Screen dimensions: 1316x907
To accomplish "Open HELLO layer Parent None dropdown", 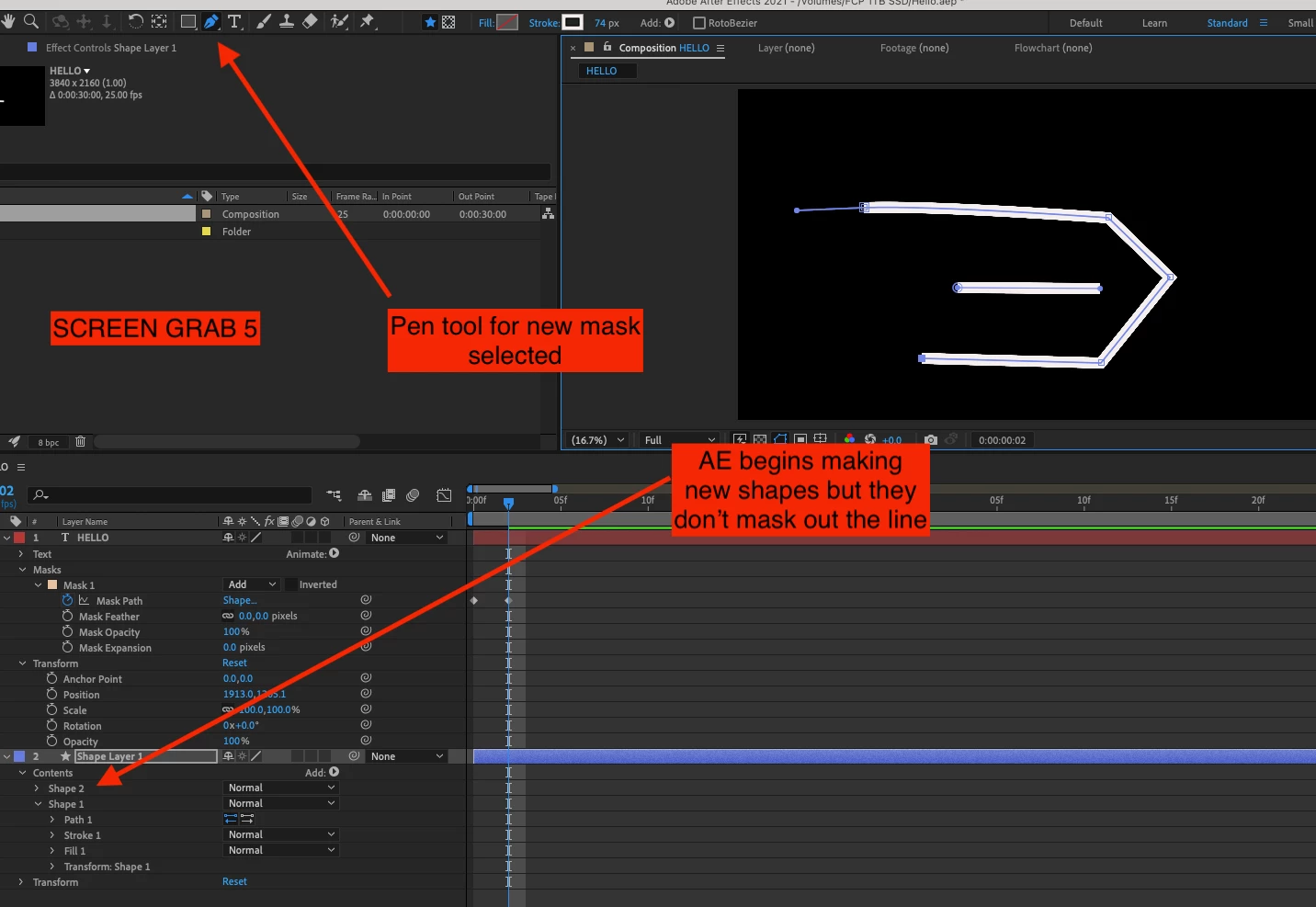I will pyautogui.click(x=407, y=538).
